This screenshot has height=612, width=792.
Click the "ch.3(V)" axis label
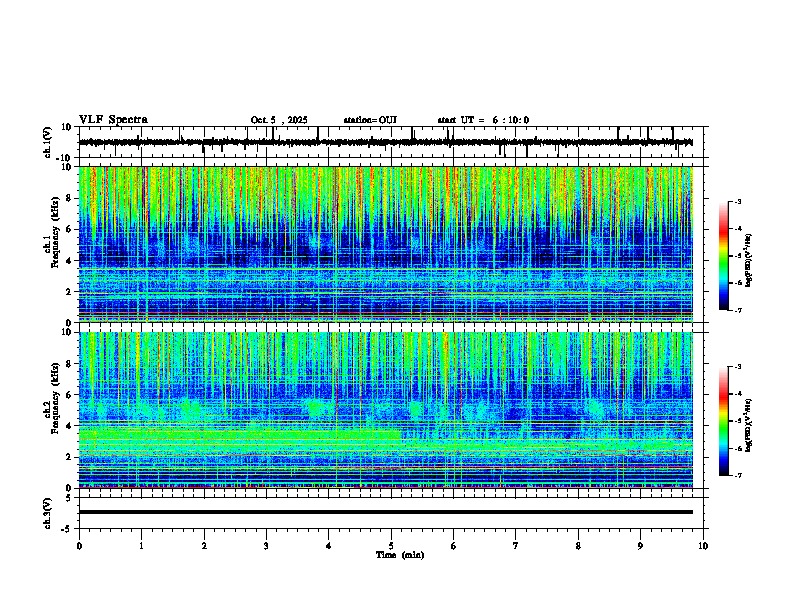coord(48,513)
